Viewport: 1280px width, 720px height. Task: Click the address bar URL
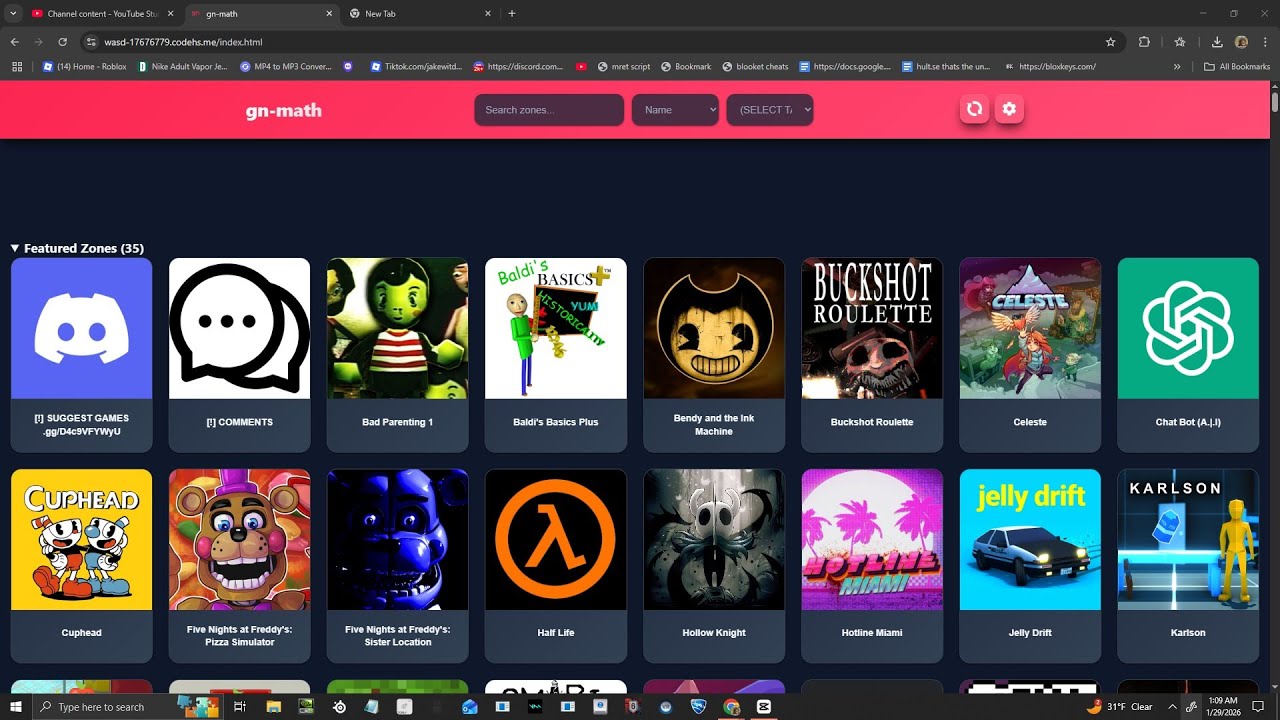coord(183,42)
